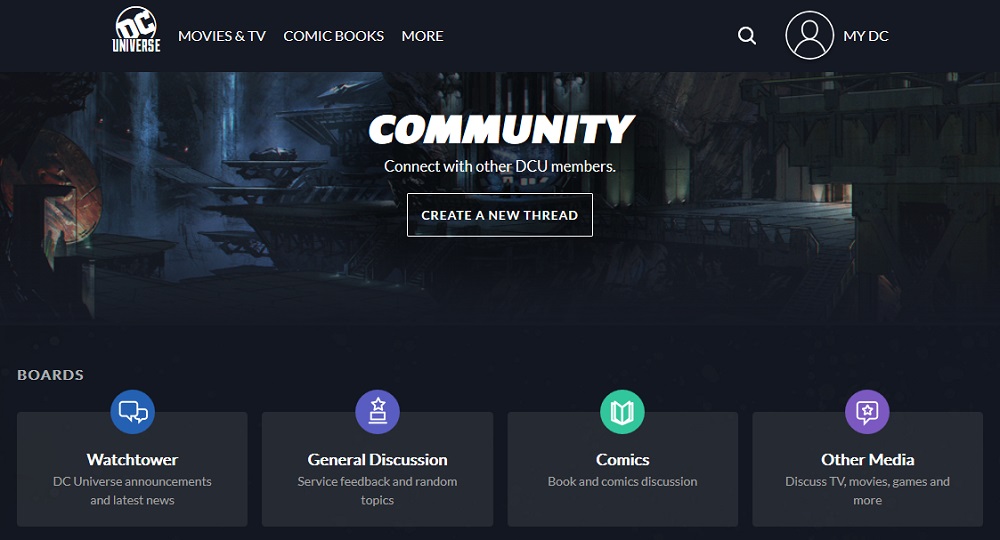Viewport: 1000px width, 540px height.
Task: Click Create a New Thread button
Action: [x=500, y=215]
